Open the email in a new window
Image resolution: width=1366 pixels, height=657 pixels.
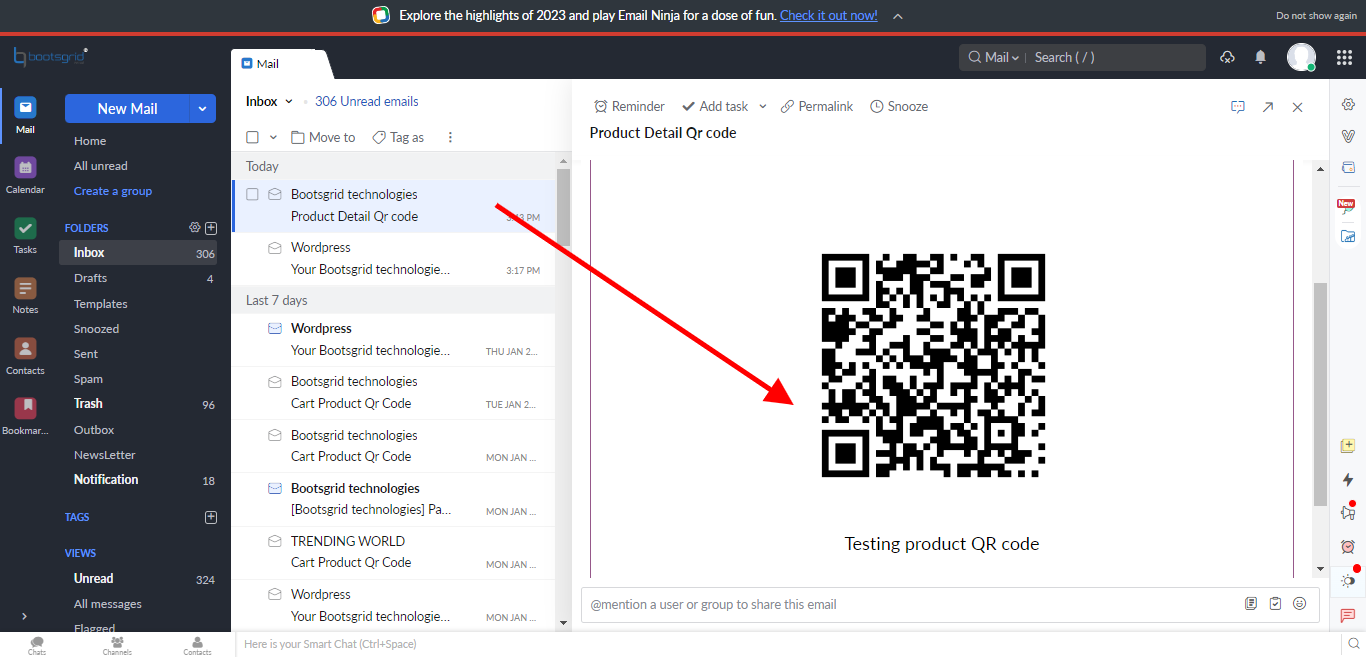(x=1268, y=106)
